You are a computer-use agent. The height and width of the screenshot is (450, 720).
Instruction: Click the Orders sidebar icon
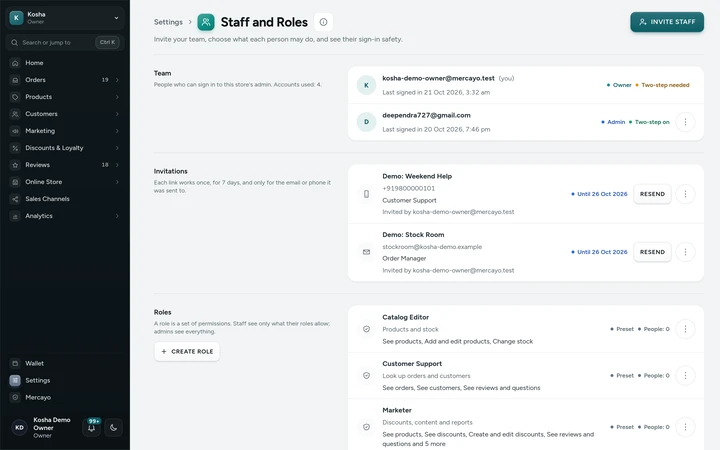click(x=15, y=80)
